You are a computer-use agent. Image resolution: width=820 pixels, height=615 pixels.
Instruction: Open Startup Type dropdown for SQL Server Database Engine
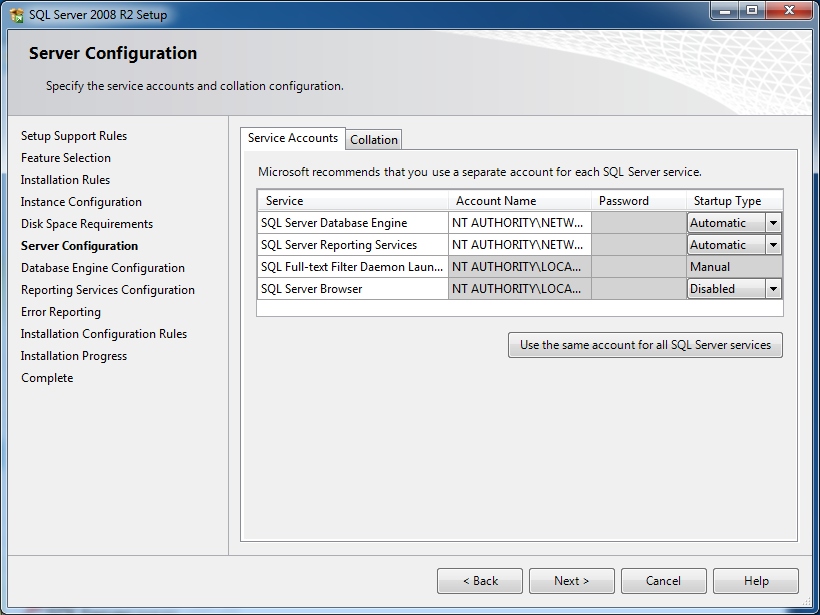coord(775,222)
